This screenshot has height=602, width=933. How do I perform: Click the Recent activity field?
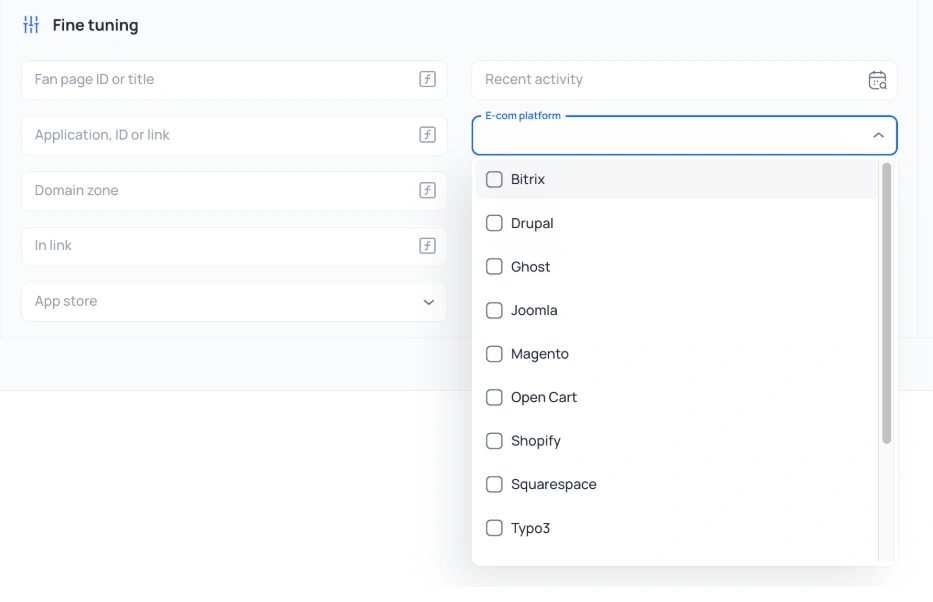click(684, 80)
